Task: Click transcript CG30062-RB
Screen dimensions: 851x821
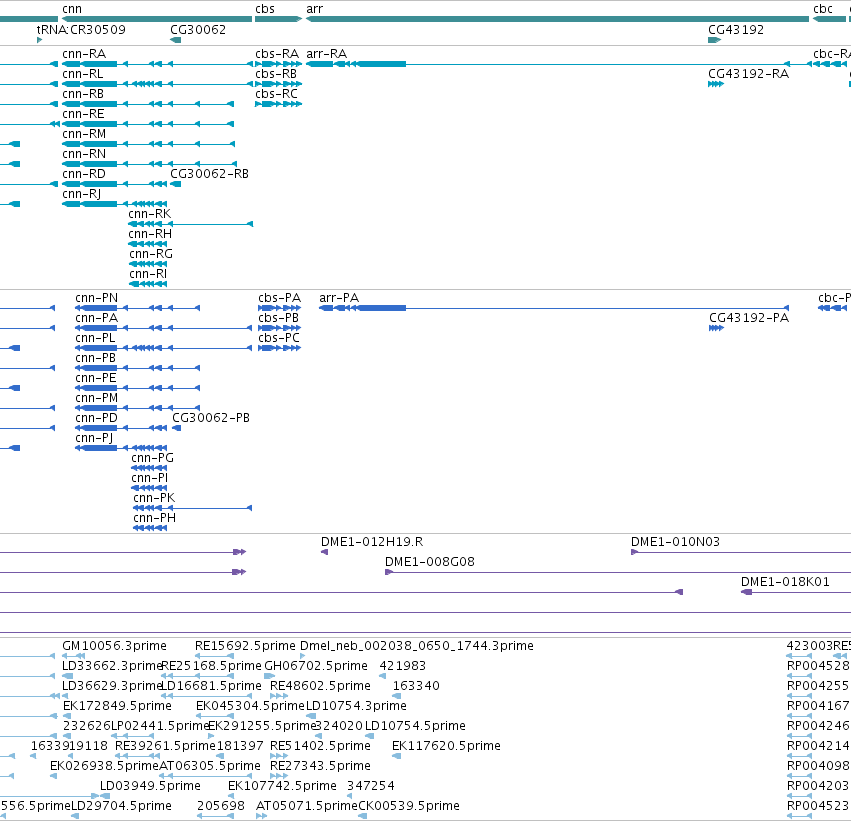Action: click(209, 174)
